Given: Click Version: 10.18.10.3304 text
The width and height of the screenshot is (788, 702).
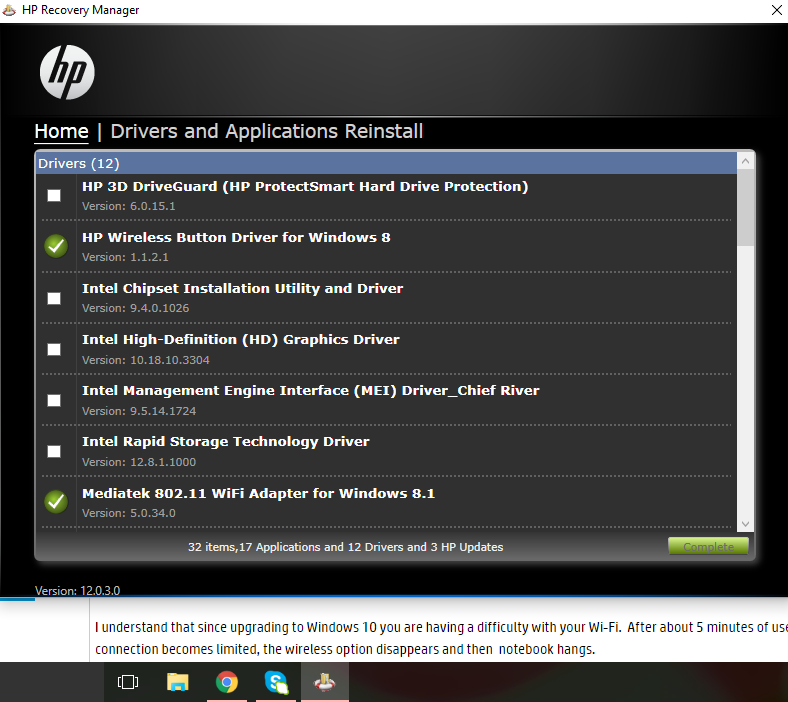Looking at the screenshot, I should 146,360.
